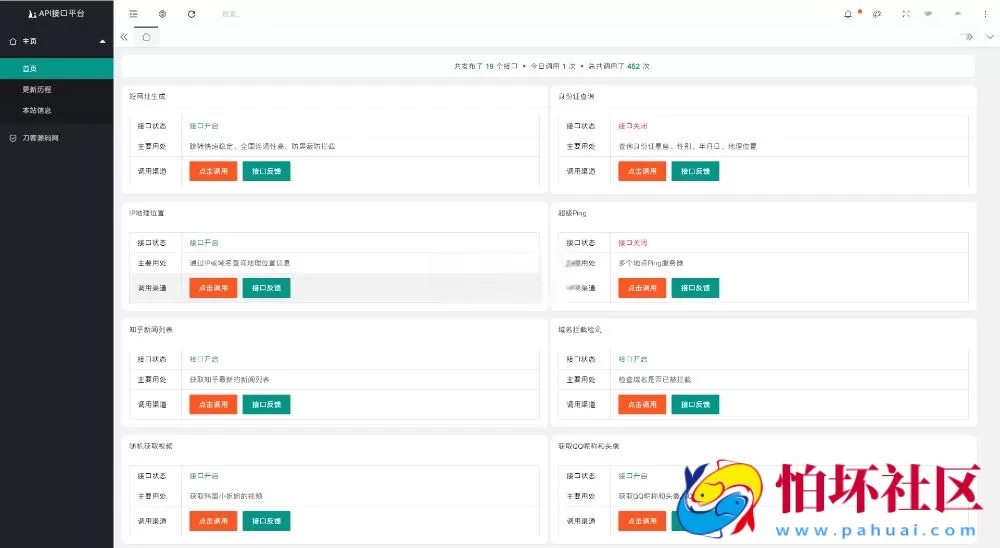Click 获取知乎最新的新闻列表 description text
Viewport: 1000px width, 548px height.
tap(230, 380)
